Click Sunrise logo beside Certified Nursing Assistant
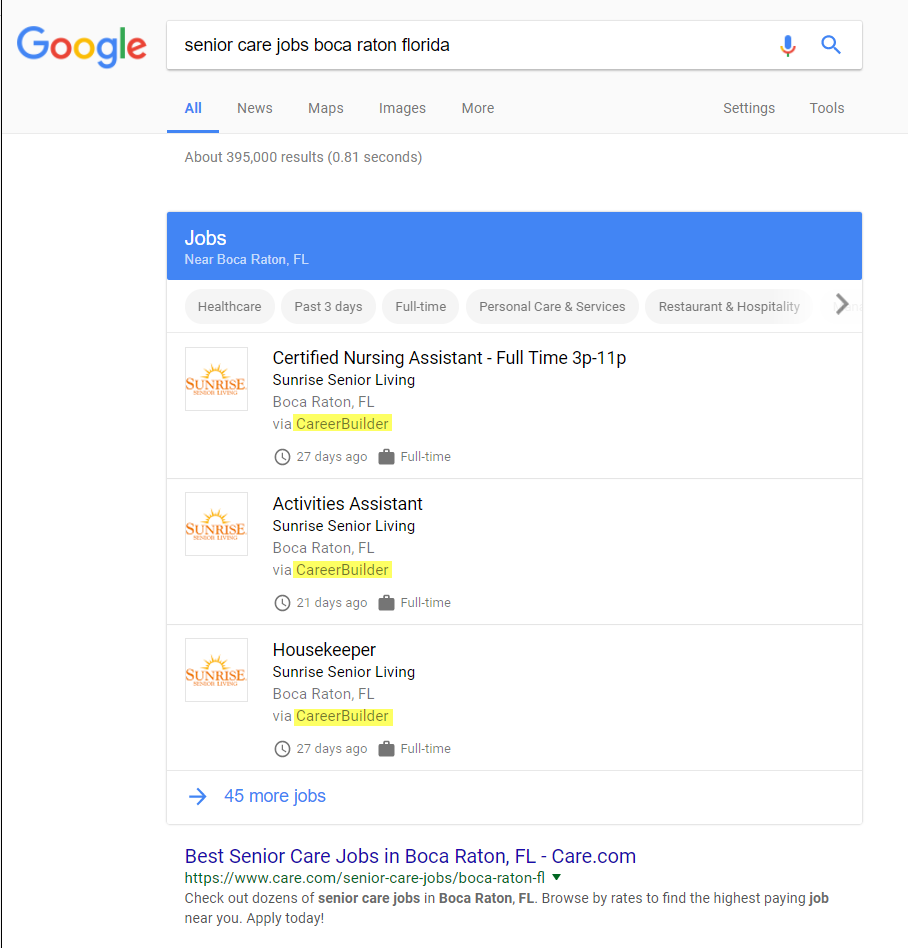 coord(216,379)
